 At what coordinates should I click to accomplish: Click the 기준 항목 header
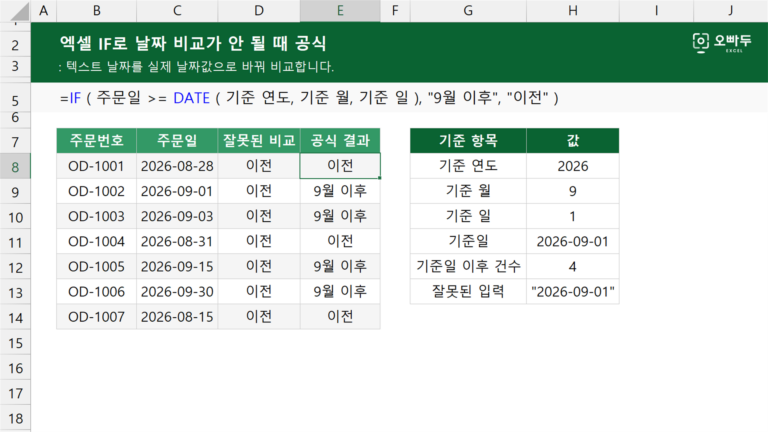click(x=468, y=141)
